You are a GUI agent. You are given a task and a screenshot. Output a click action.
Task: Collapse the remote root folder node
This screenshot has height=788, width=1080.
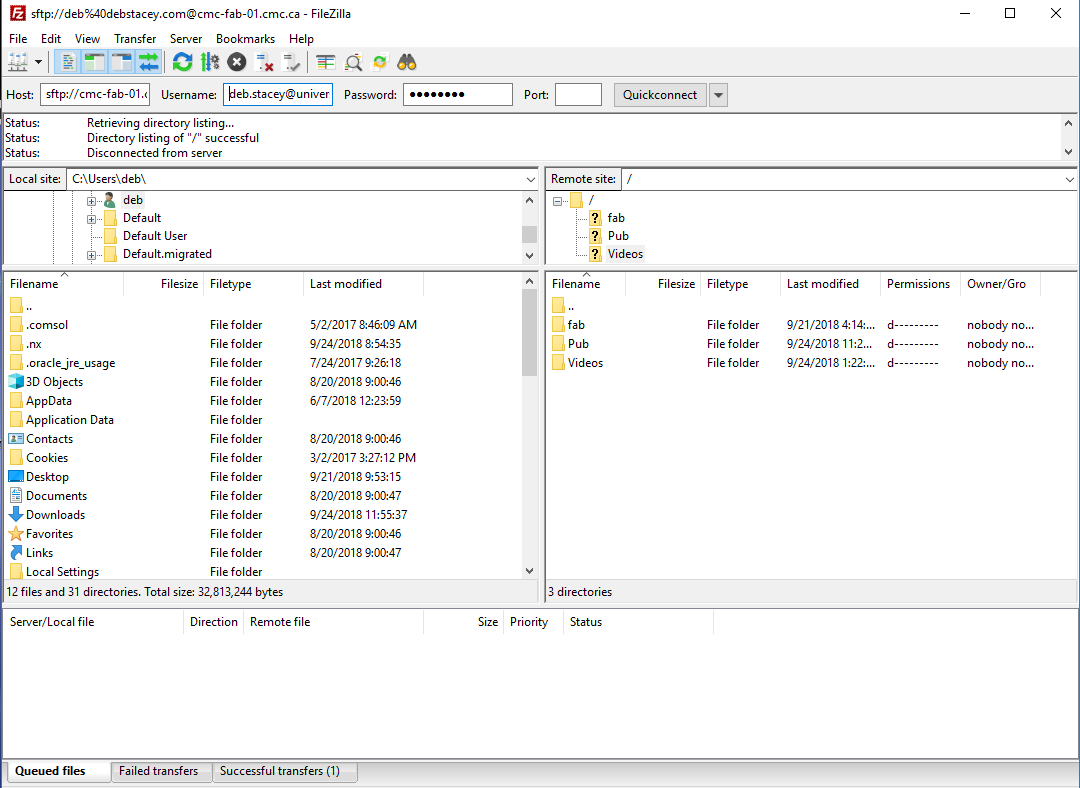557,201
